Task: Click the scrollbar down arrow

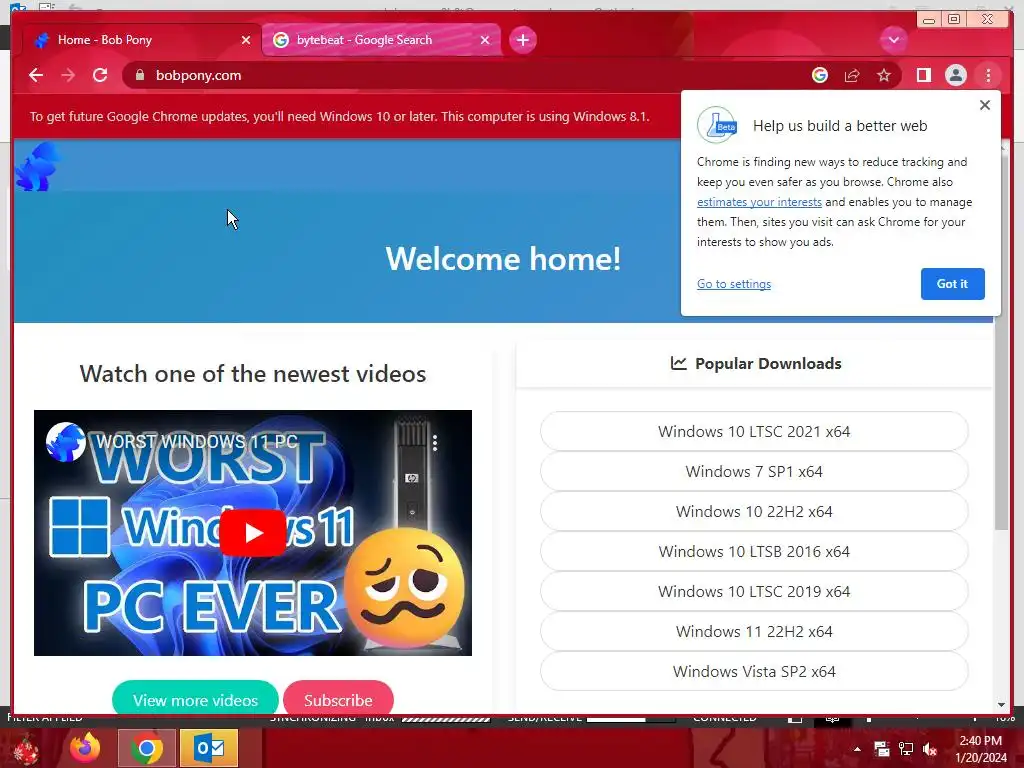Action: (x=1001, y=705)
